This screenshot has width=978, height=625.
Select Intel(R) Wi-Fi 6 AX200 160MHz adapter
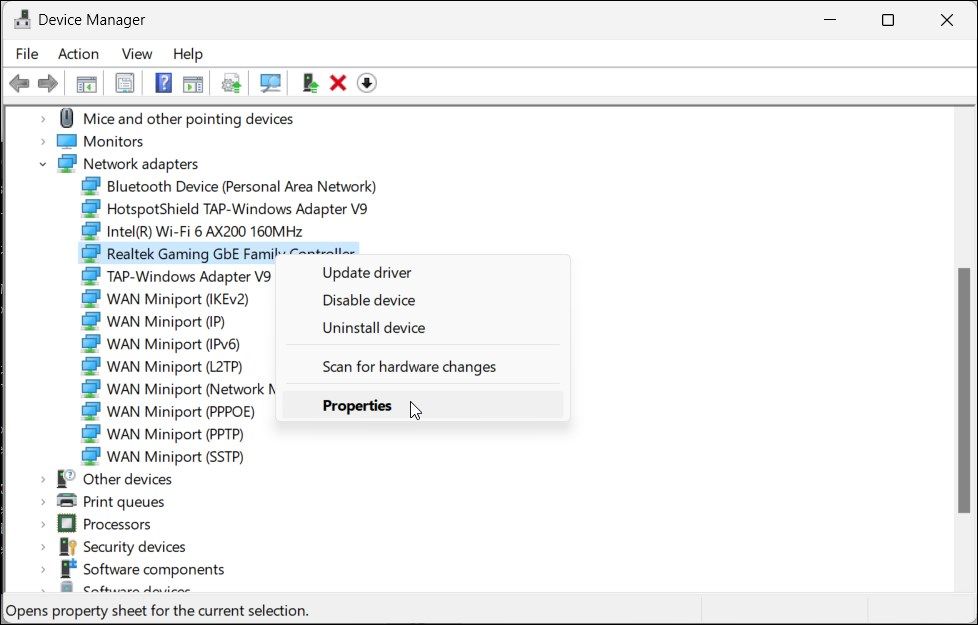(x=204, y=232)
